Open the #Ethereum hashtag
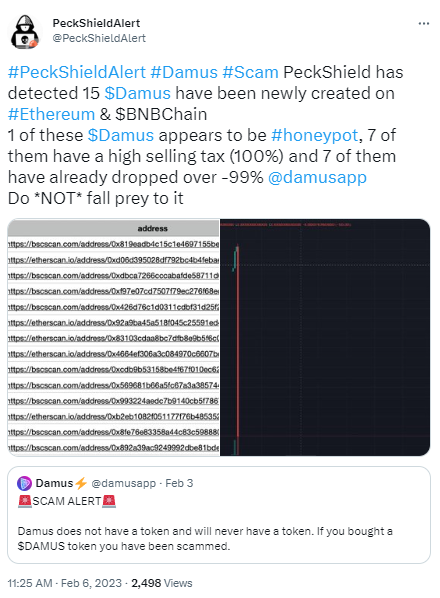Viewport: 440px width, 598px height. click(51, 114)
